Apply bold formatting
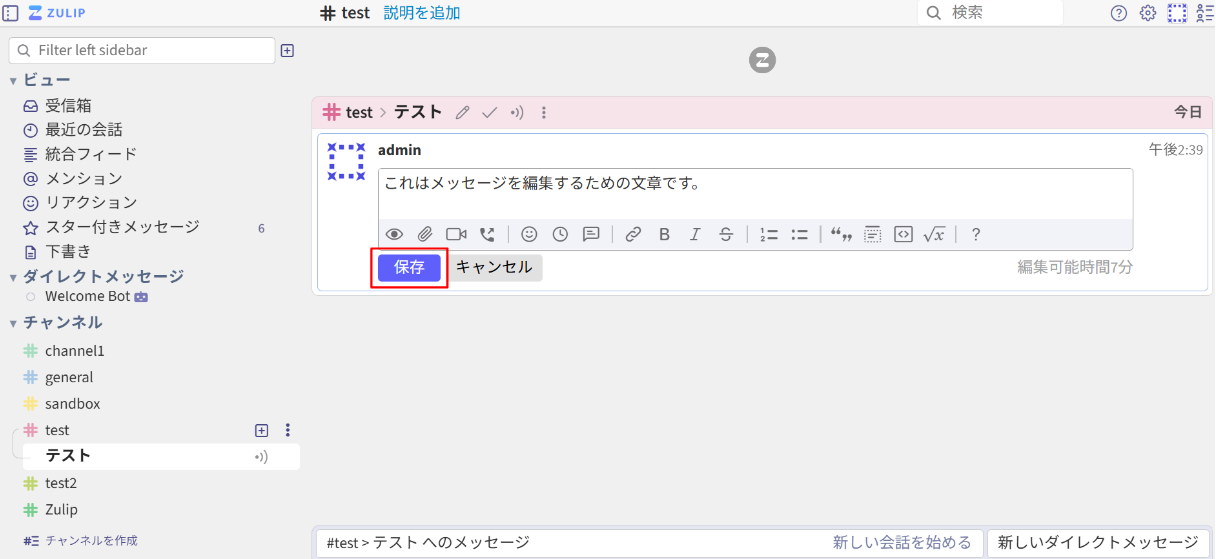Viewport: 1216px width, 559px height. pyautogui.click(x=664, y=234)
